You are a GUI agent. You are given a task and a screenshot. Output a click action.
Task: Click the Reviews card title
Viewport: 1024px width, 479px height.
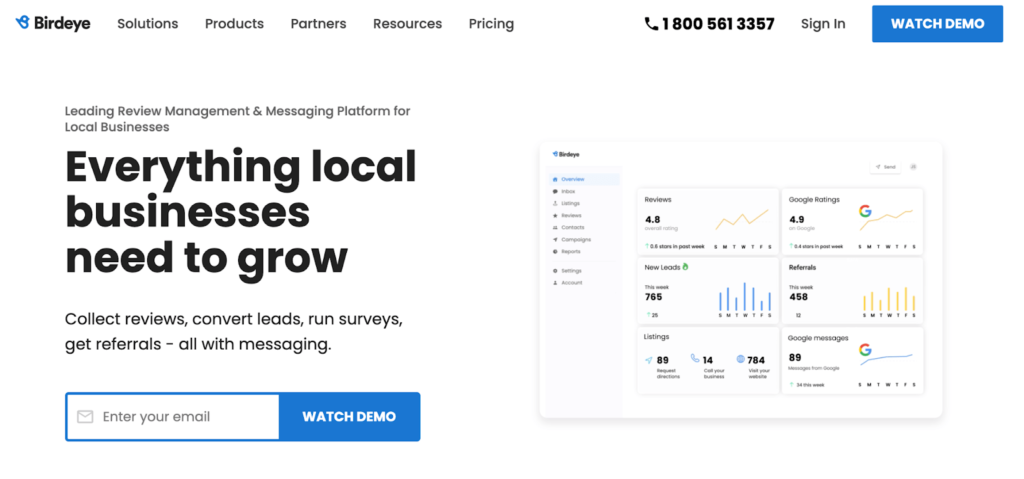click(x=658, y=199)
